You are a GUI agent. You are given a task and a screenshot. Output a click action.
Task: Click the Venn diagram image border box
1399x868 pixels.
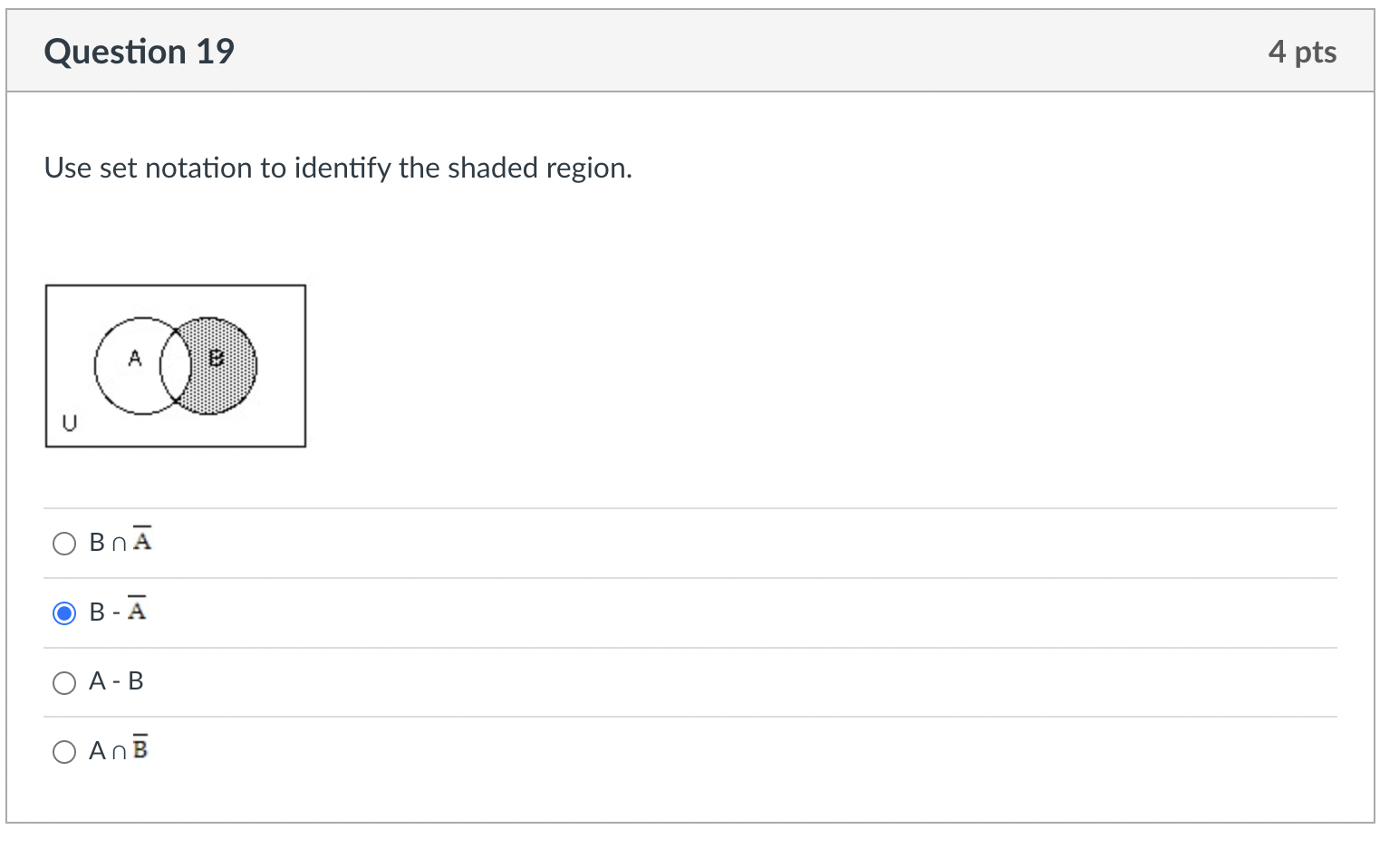click(176, 366)
